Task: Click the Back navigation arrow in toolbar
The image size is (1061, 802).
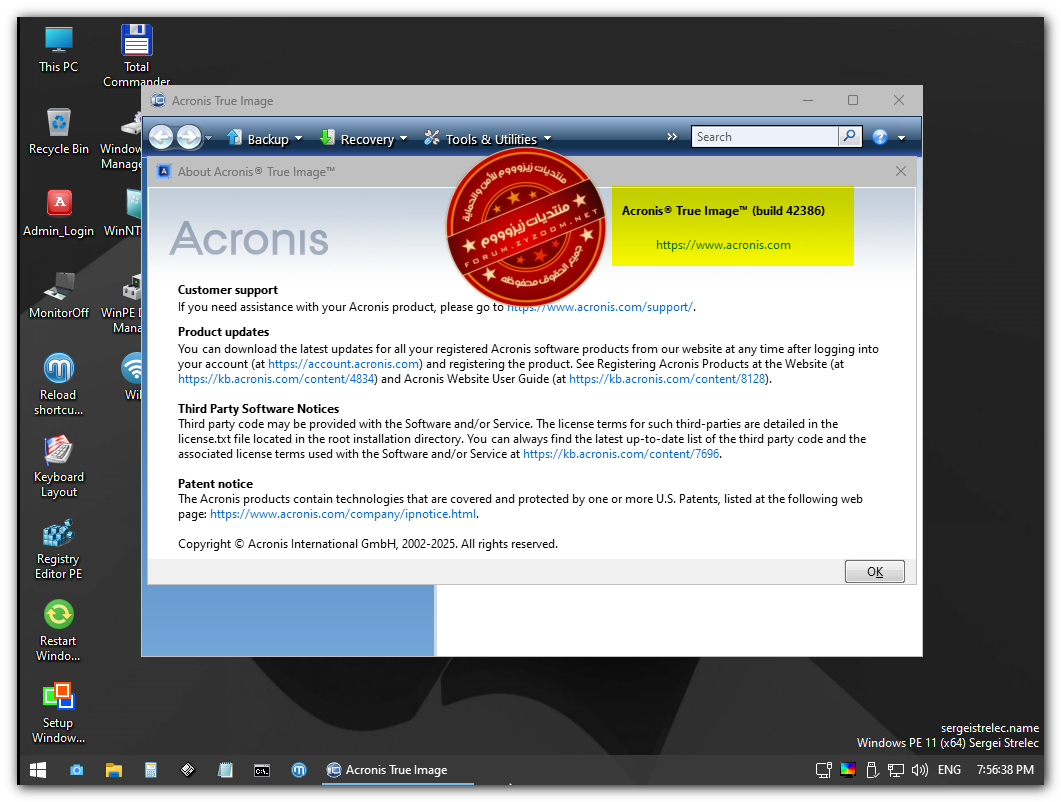Action: (161, 138)
